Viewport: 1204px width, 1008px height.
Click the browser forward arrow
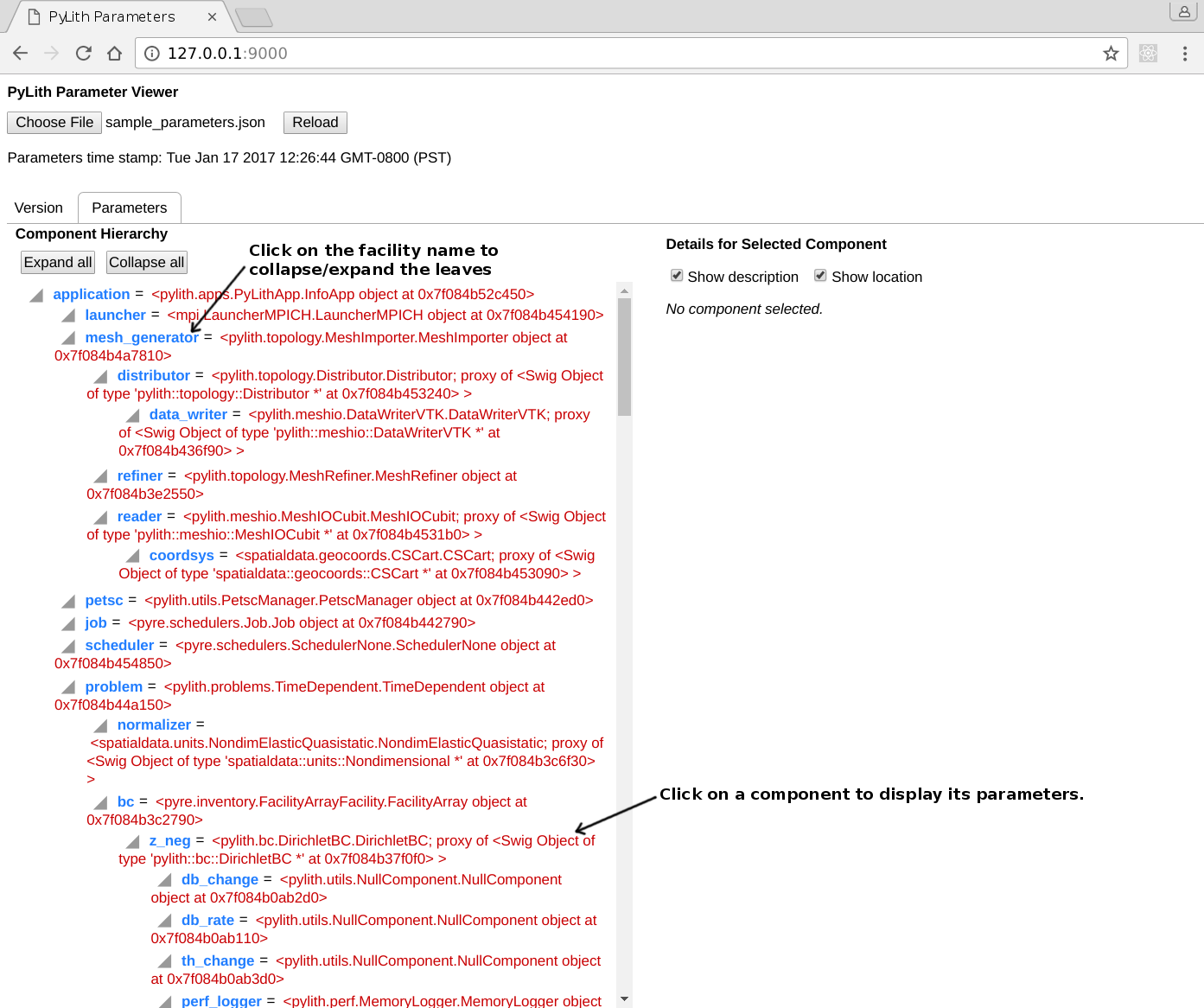pyautogui.click(x=52, y=54)
